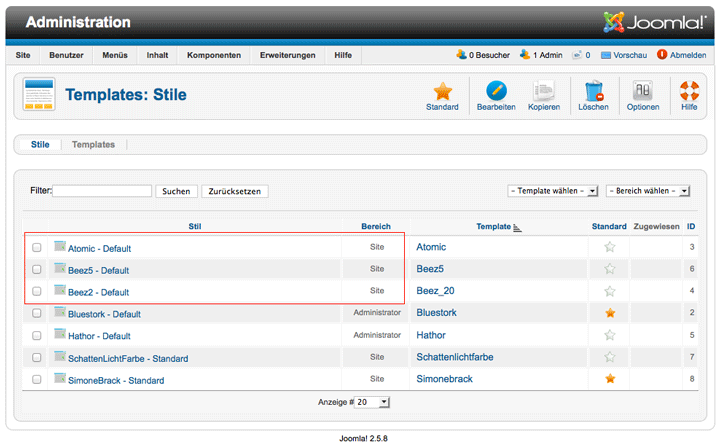This screenshot has height=446, width=720.
Task: Click the Vorschau monitor icon
Action: click(606, 55)
